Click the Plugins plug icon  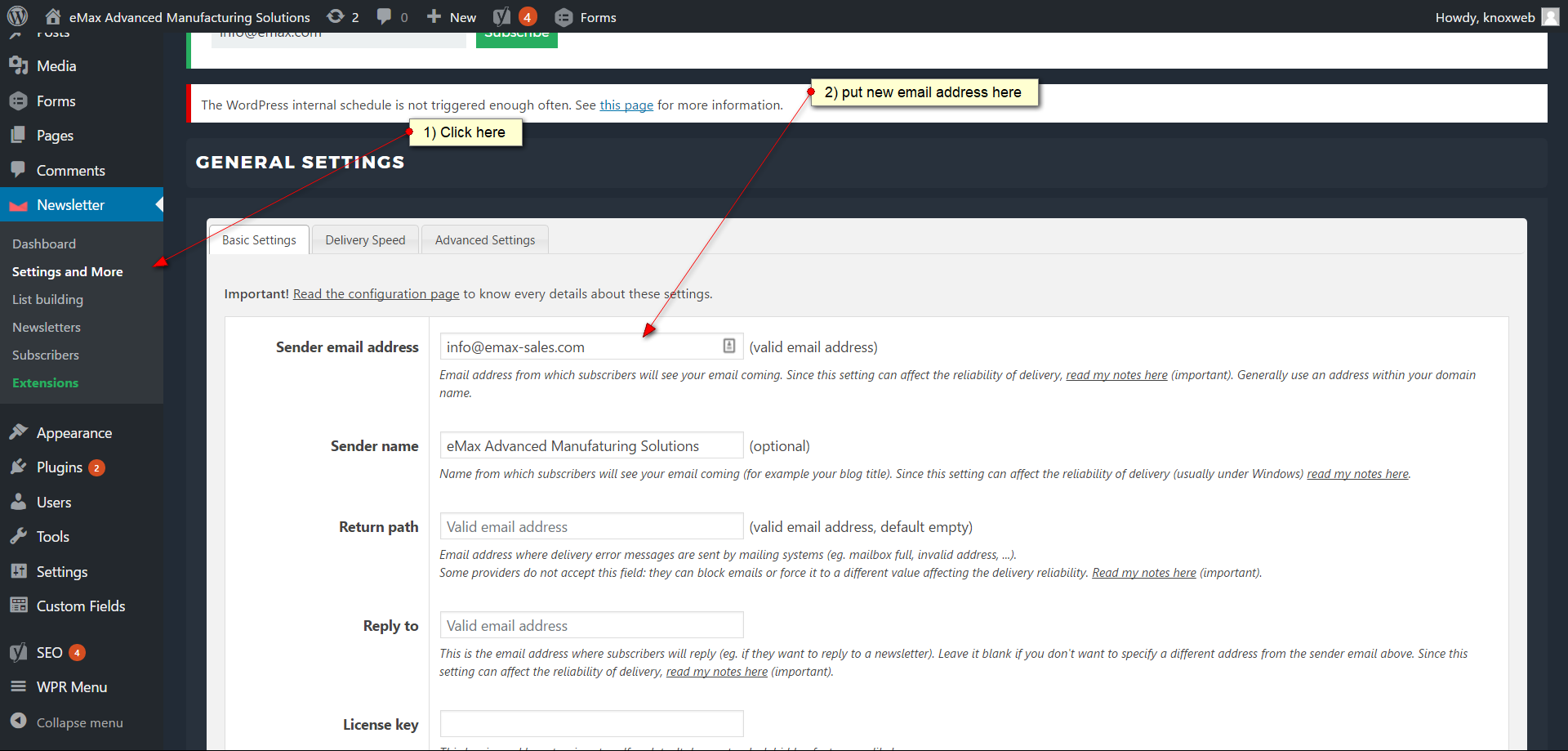click(x=18, y=467)
